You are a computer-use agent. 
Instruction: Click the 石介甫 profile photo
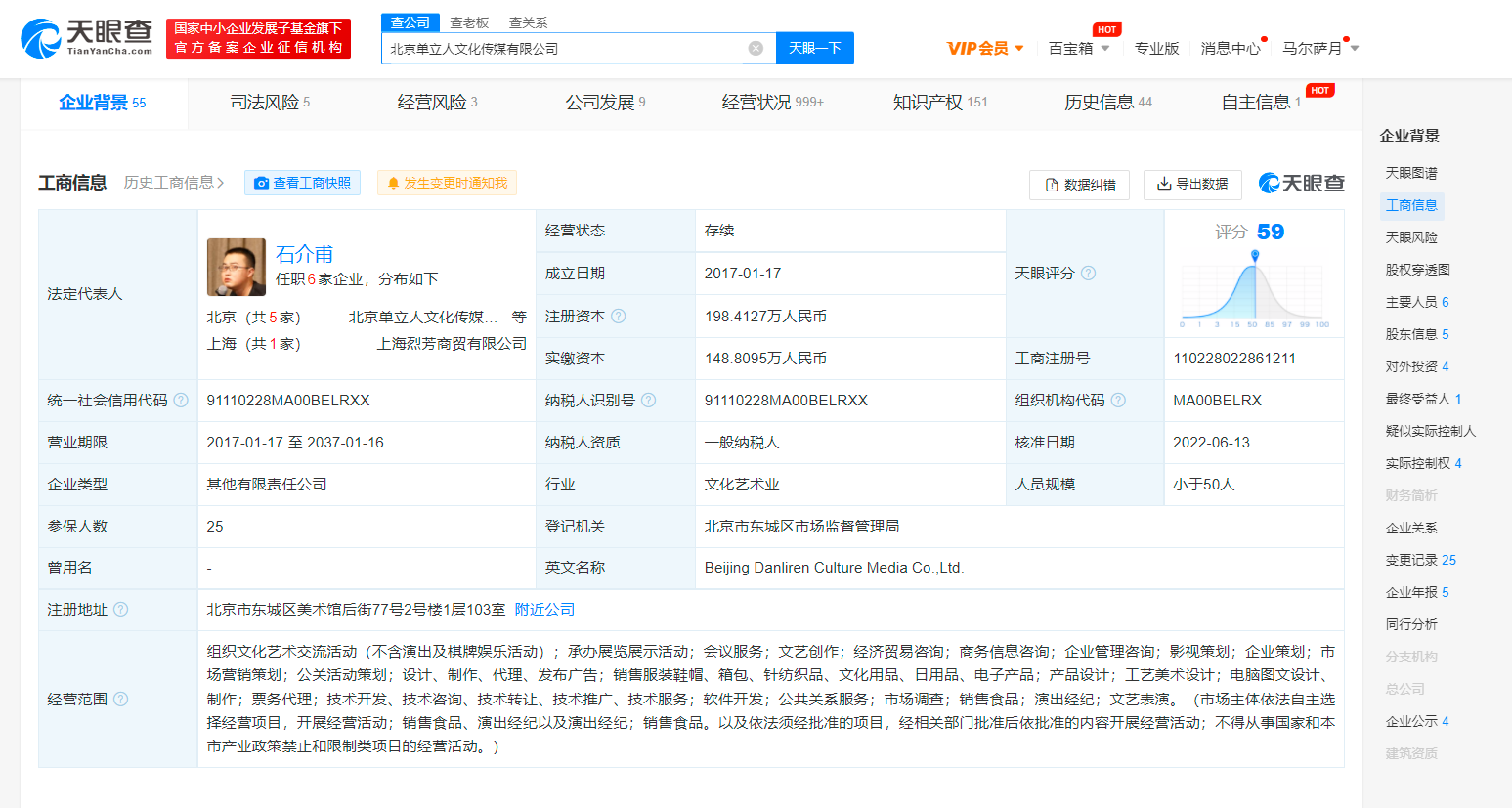(237, 267)
